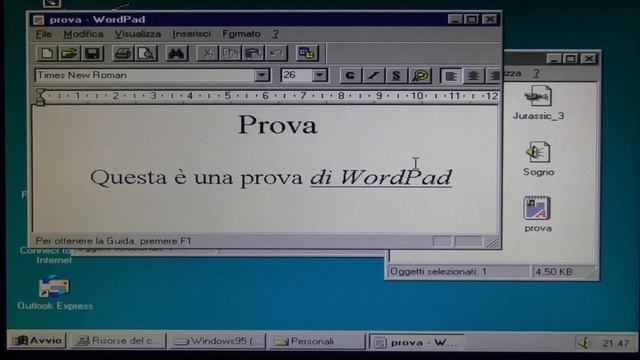Paste from clipboard using the paste icon
The height and width of the screenshot is (360, 640).
tap(253, 53)
